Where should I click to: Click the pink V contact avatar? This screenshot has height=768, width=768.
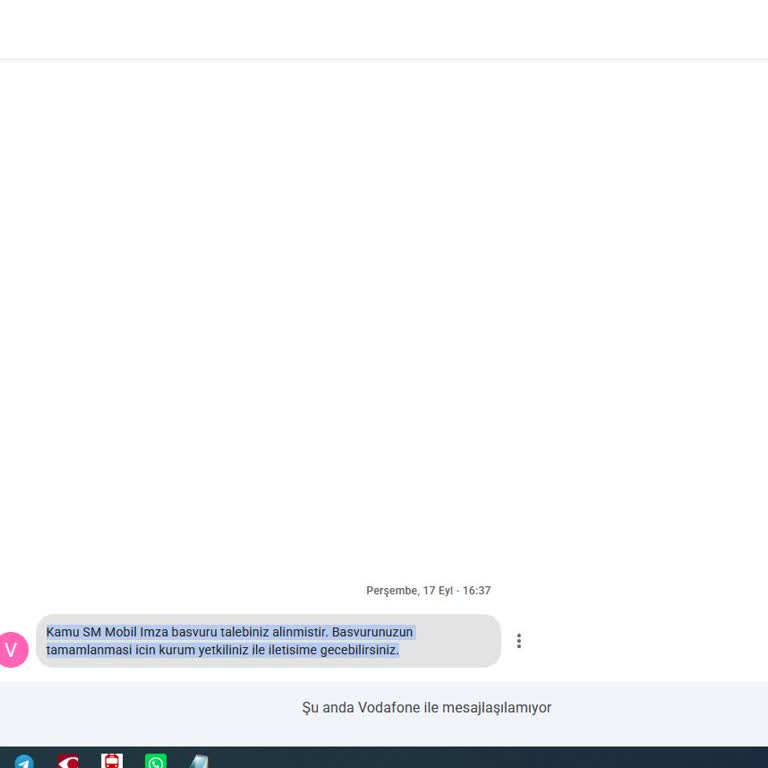click(12, 649)
